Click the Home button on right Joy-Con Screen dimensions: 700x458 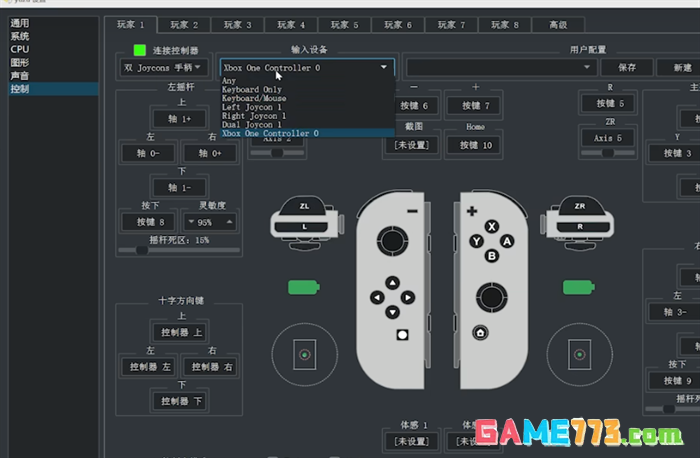point(481,333)
